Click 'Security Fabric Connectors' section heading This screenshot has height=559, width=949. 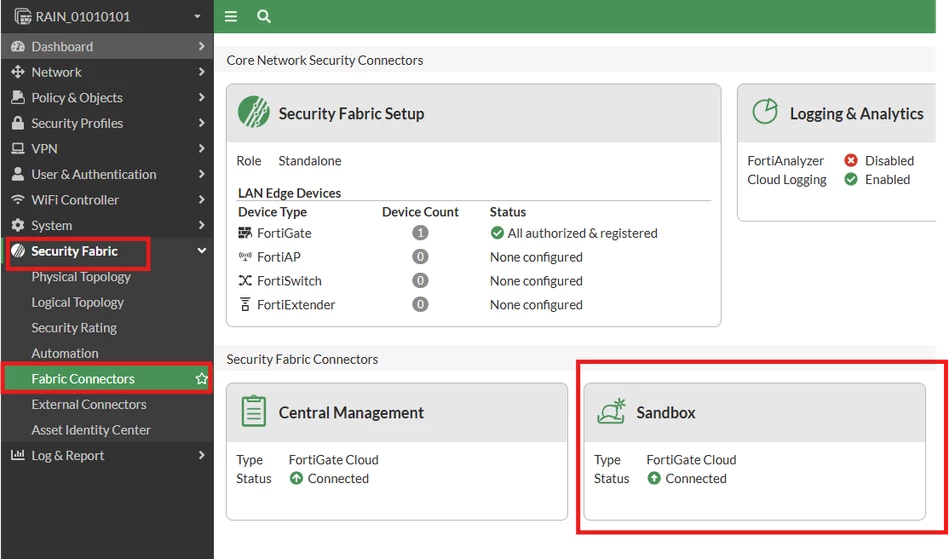(x=302, y=359)
